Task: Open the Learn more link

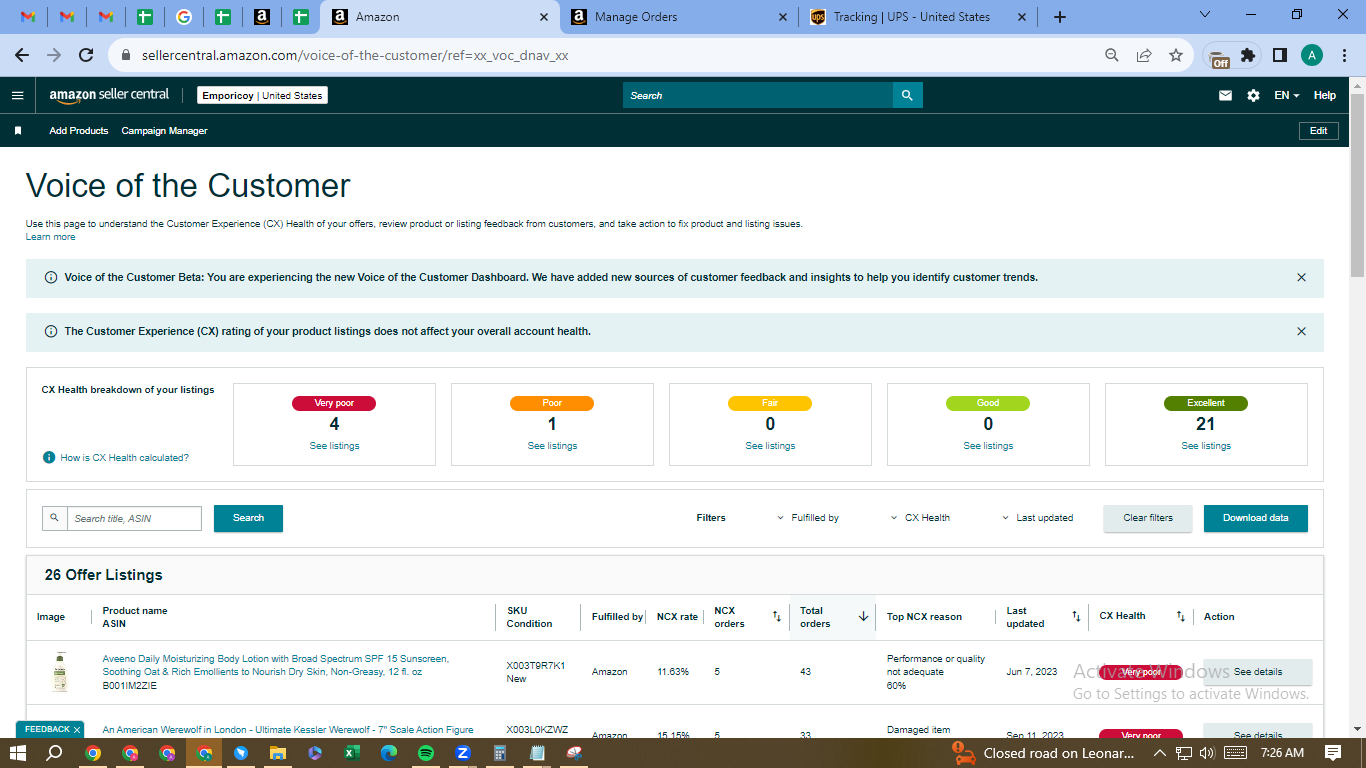Action: (x=50, y=237)
